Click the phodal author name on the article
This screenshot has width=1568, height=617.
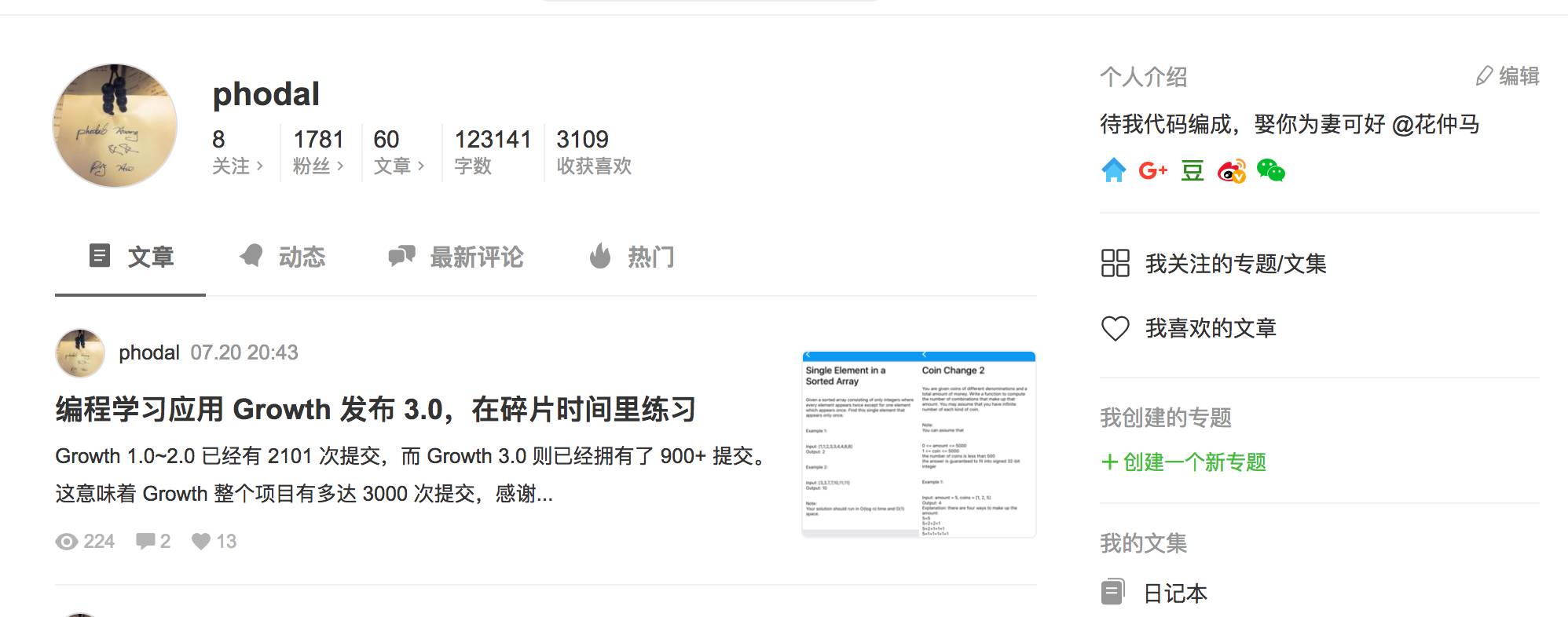click(x=149, y=352)
